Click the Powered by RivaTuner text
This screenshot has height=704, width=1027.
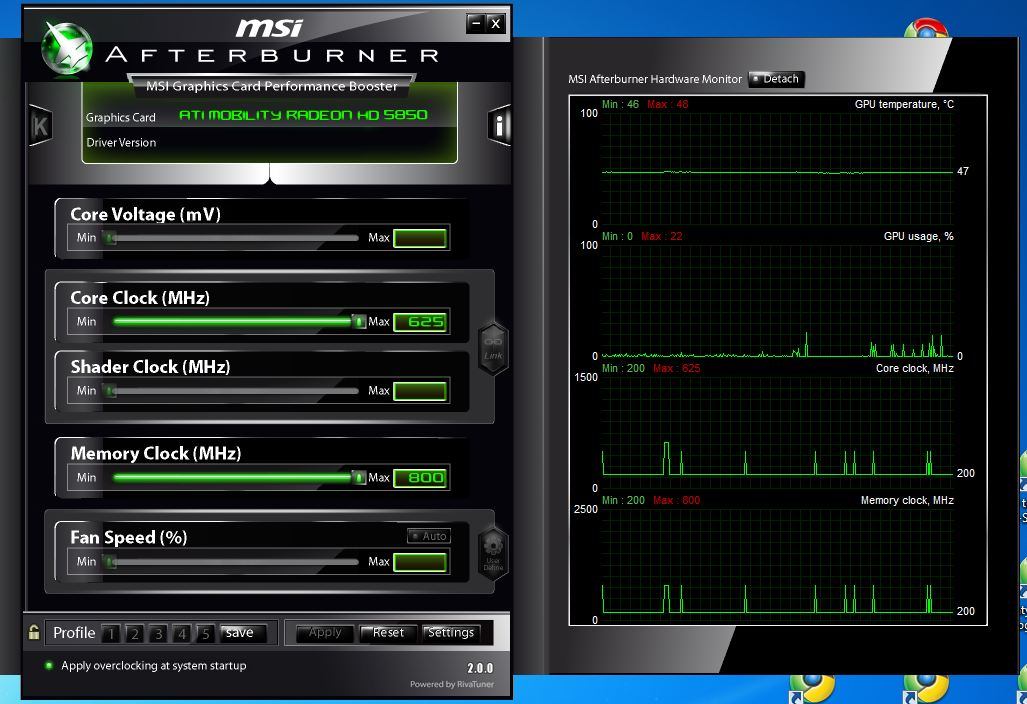(452, 684)
